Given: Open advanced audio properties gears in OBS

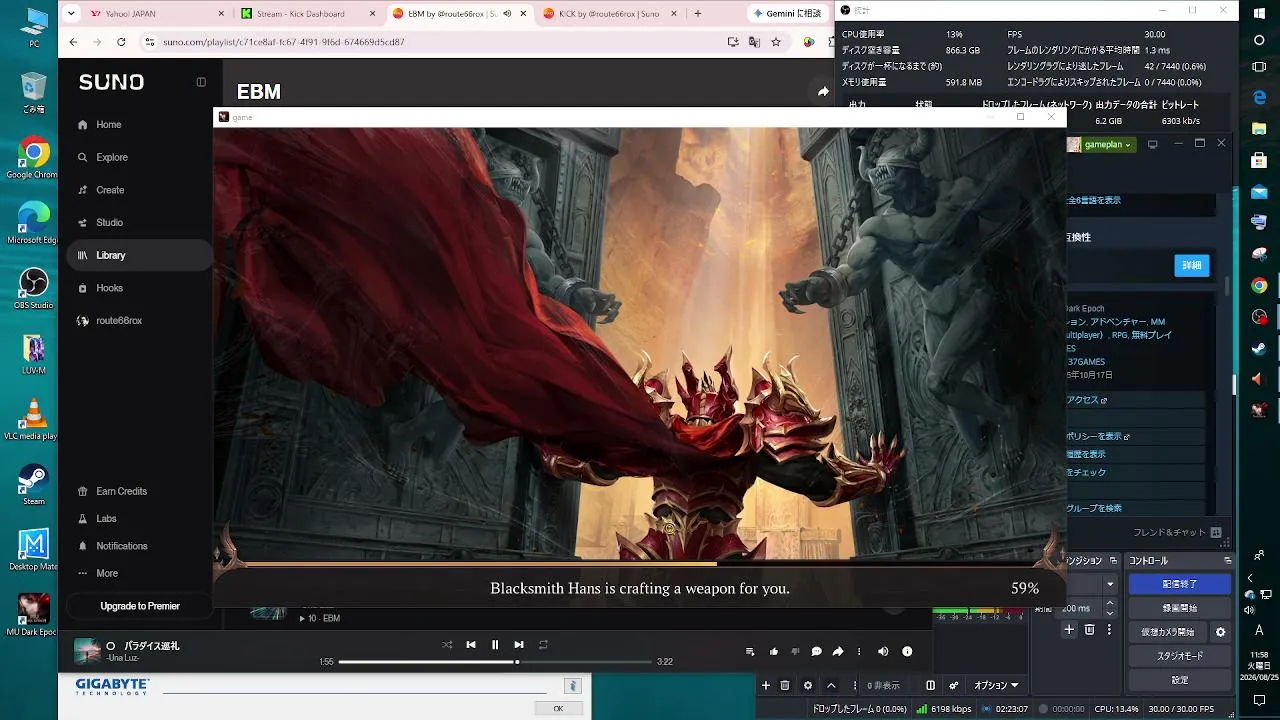Looking at the screenshot, I should [954, 686].
